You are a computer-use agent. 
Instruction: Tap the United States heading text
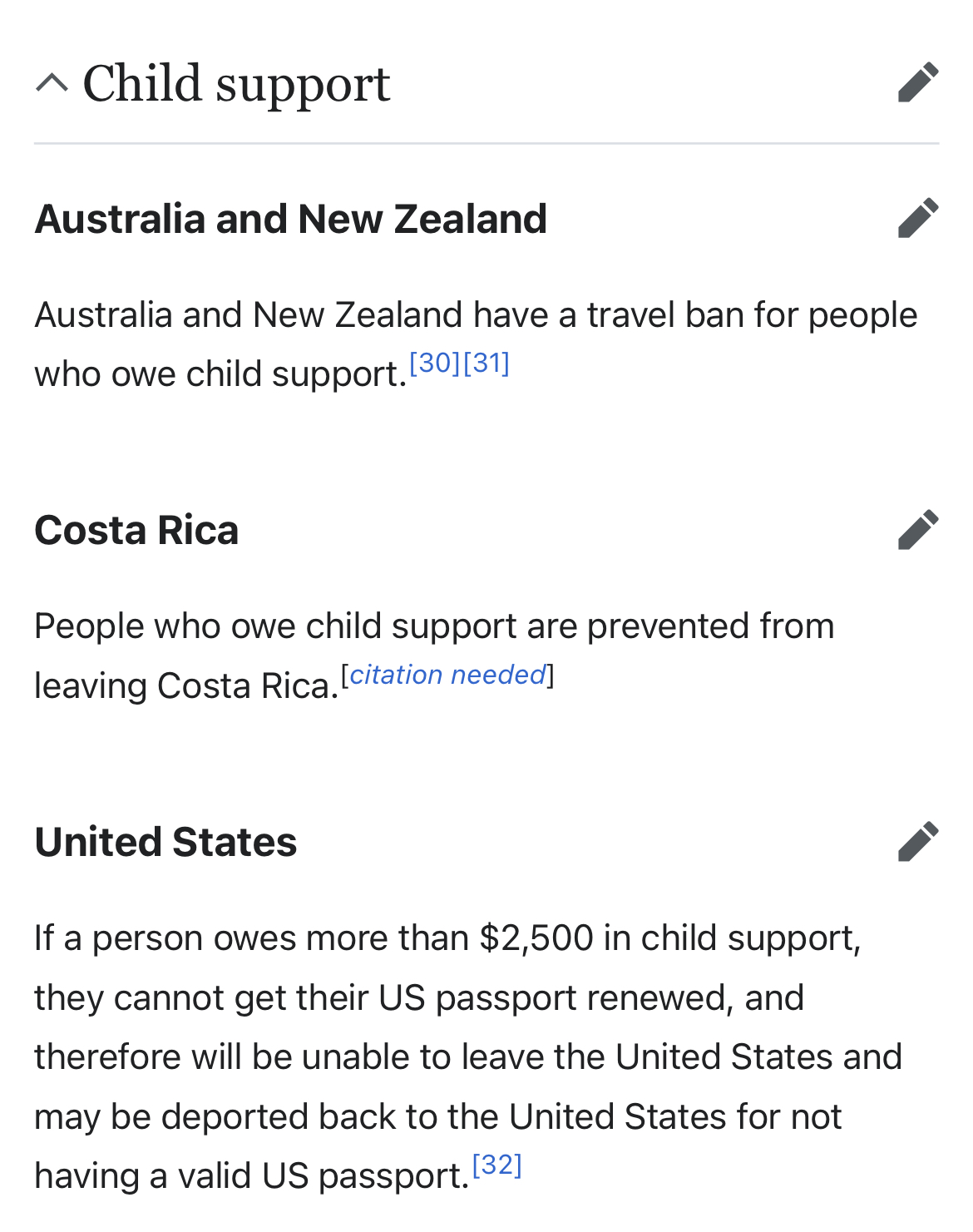pos(165,842)
